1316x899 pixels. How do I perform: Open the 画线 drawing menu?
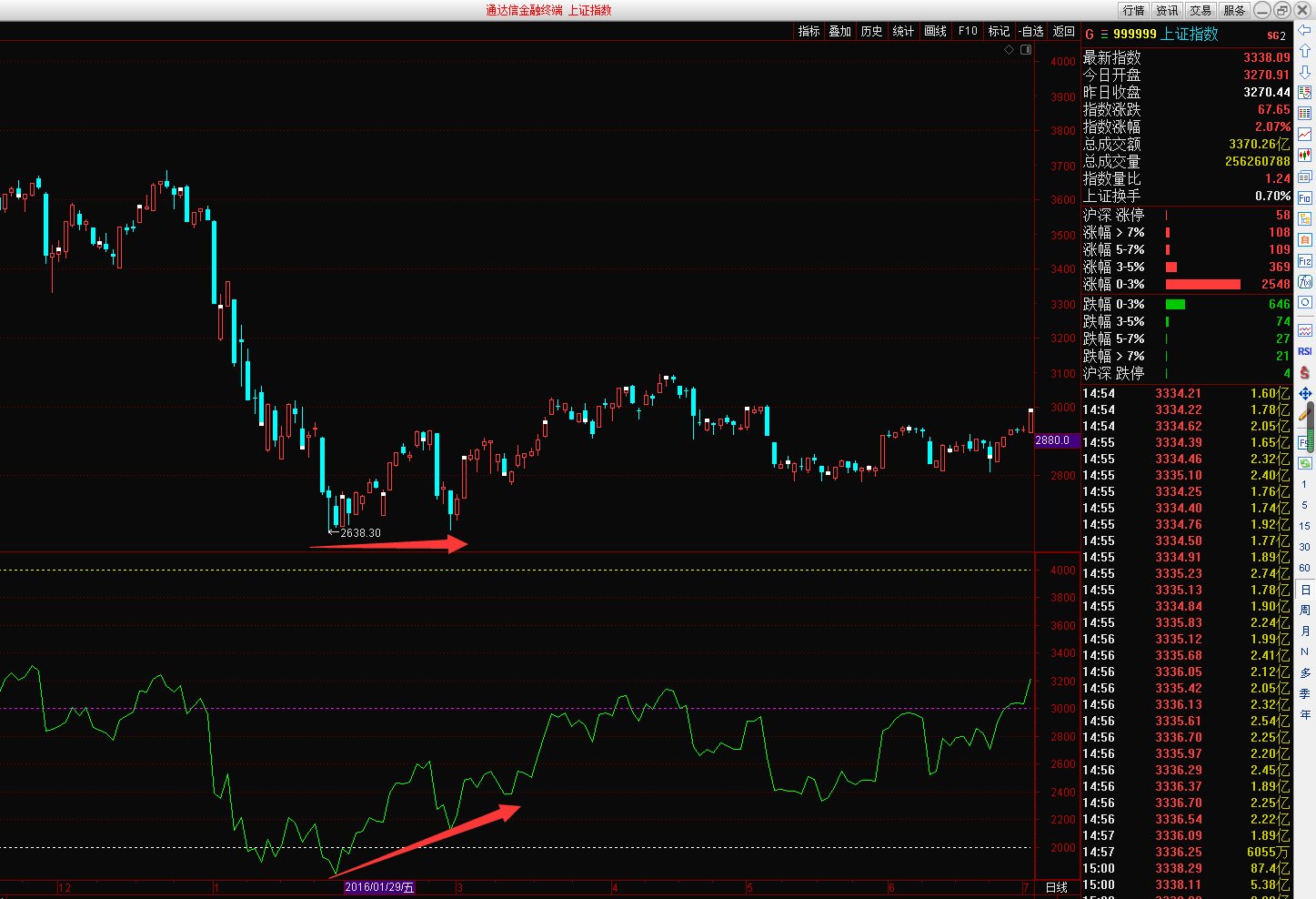[935, 31]
